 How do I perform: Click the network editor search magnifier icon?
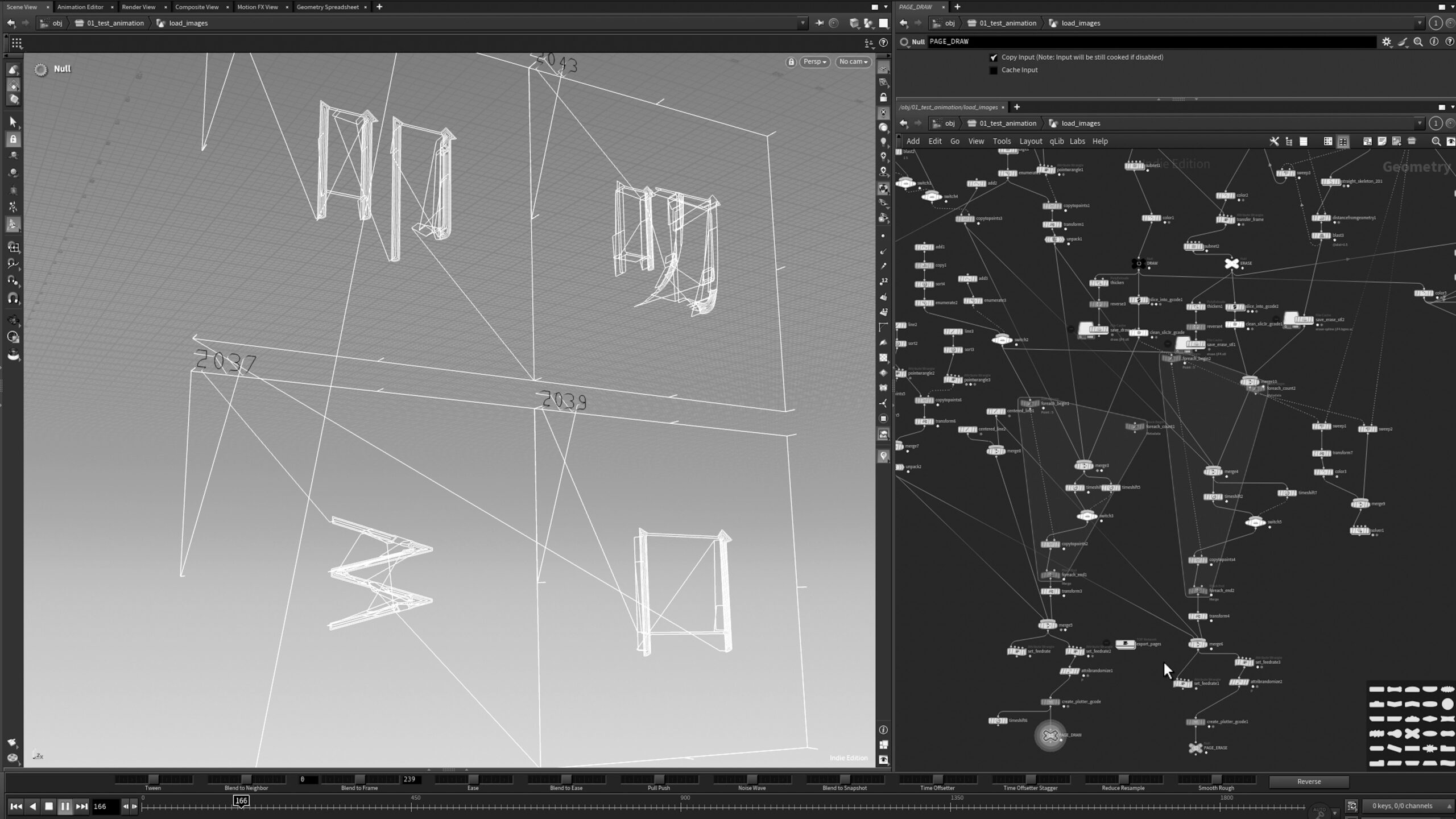pyautogui.click(x=1436, y=142)
